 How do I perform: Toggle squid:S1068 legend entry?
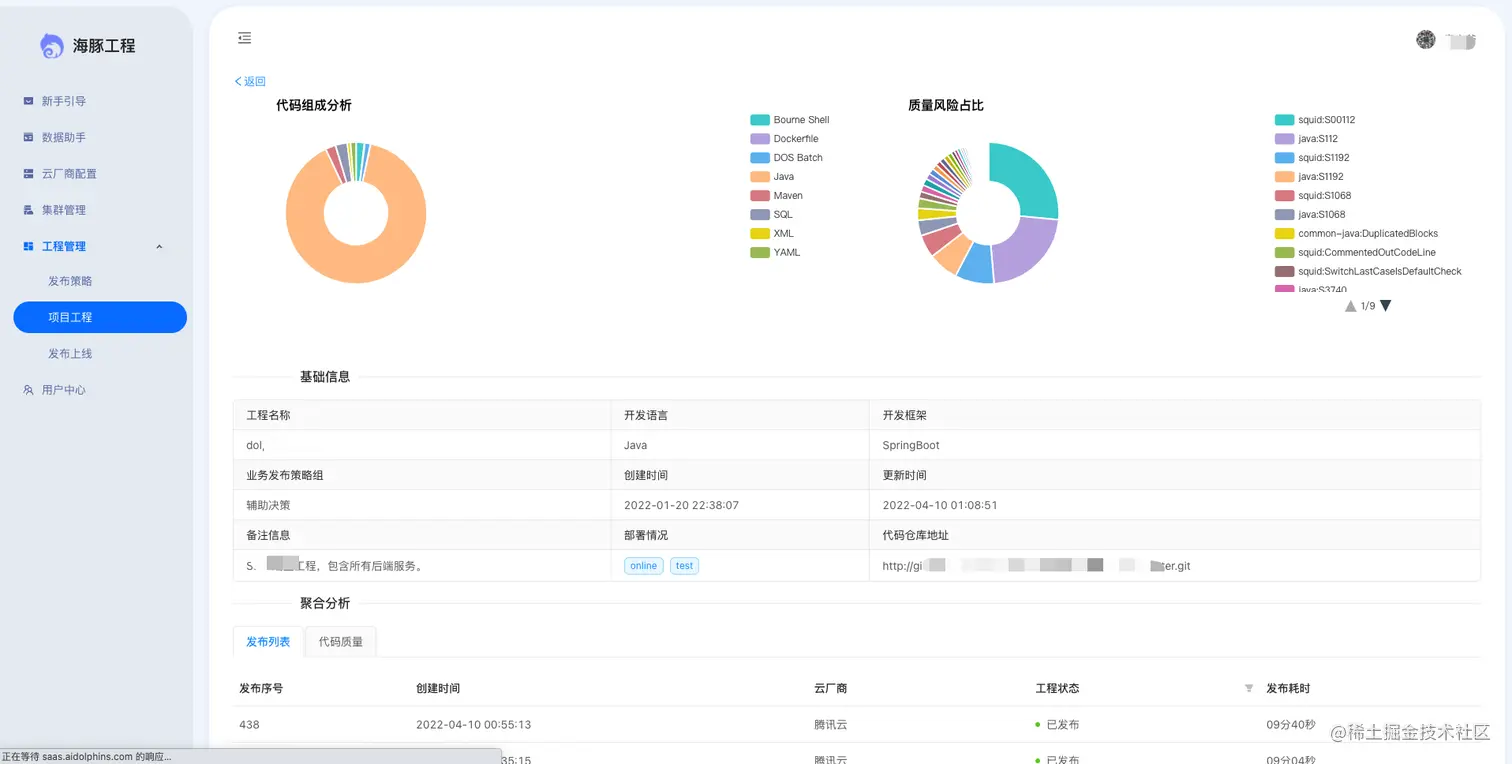[1313, 196]
